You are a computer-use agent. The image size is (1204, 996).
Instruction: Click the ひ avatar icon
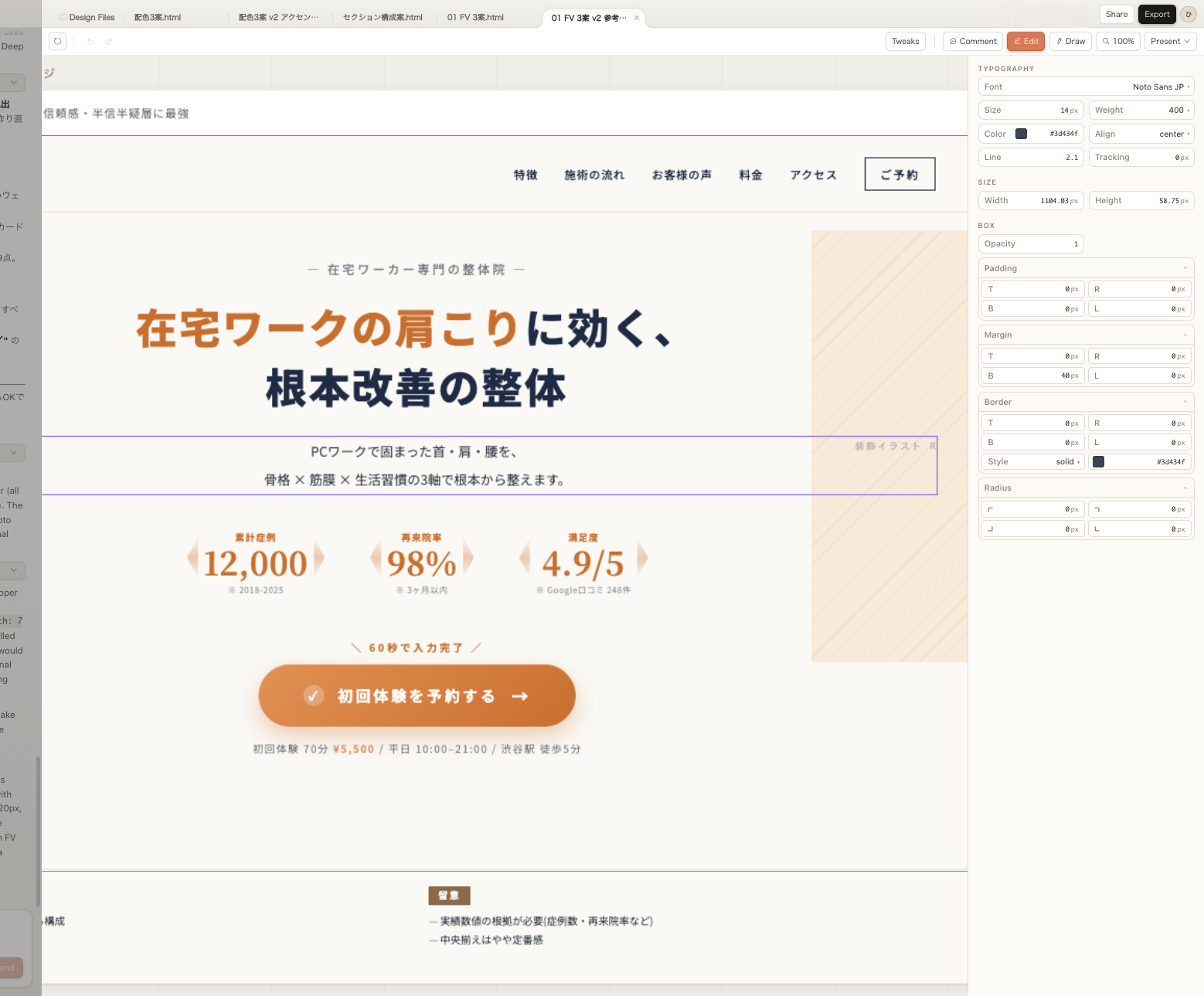(1188, 14)
